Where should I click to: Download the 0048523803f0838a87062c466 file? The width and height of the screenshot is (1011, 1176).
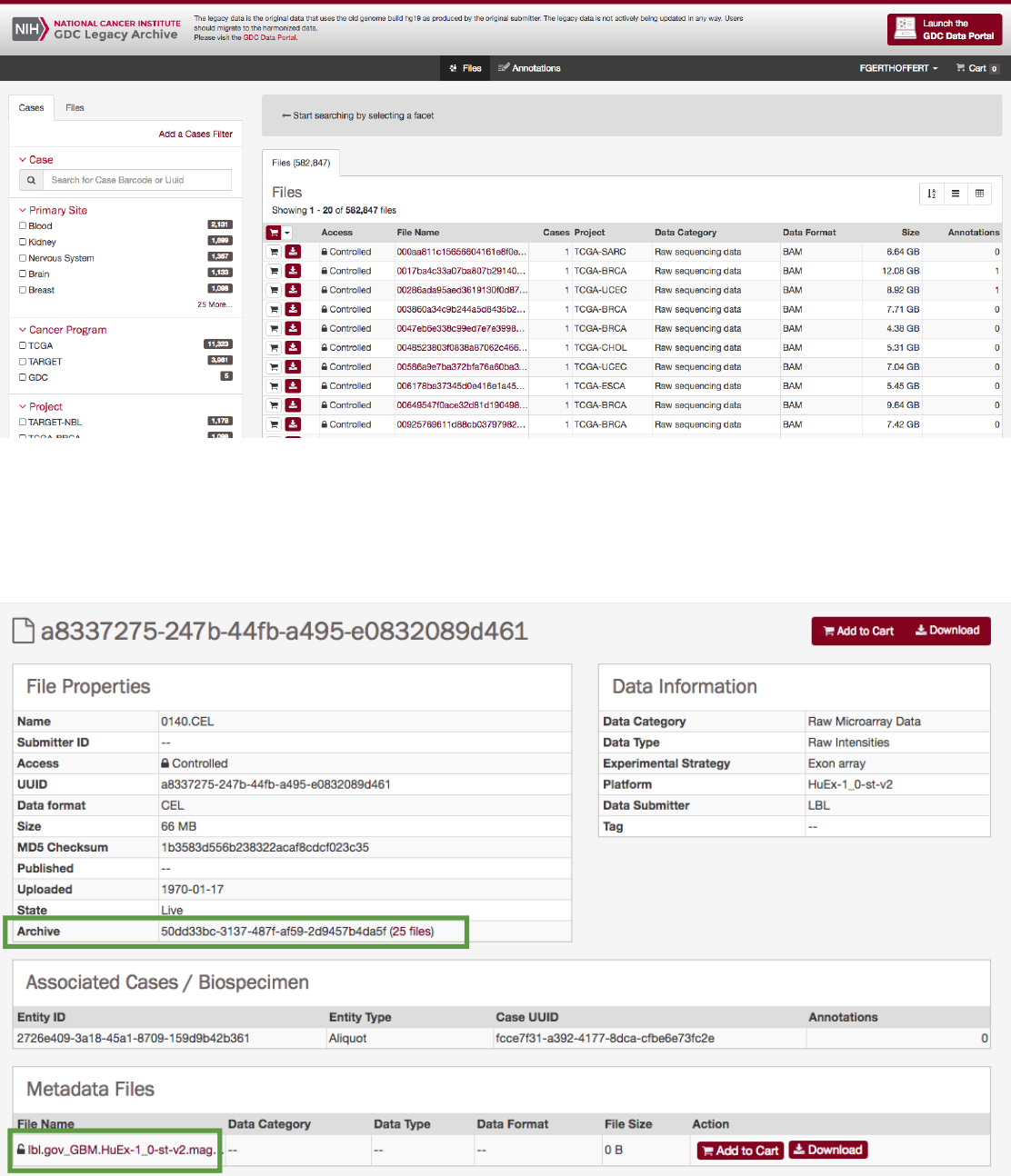[x=293, y=347]
